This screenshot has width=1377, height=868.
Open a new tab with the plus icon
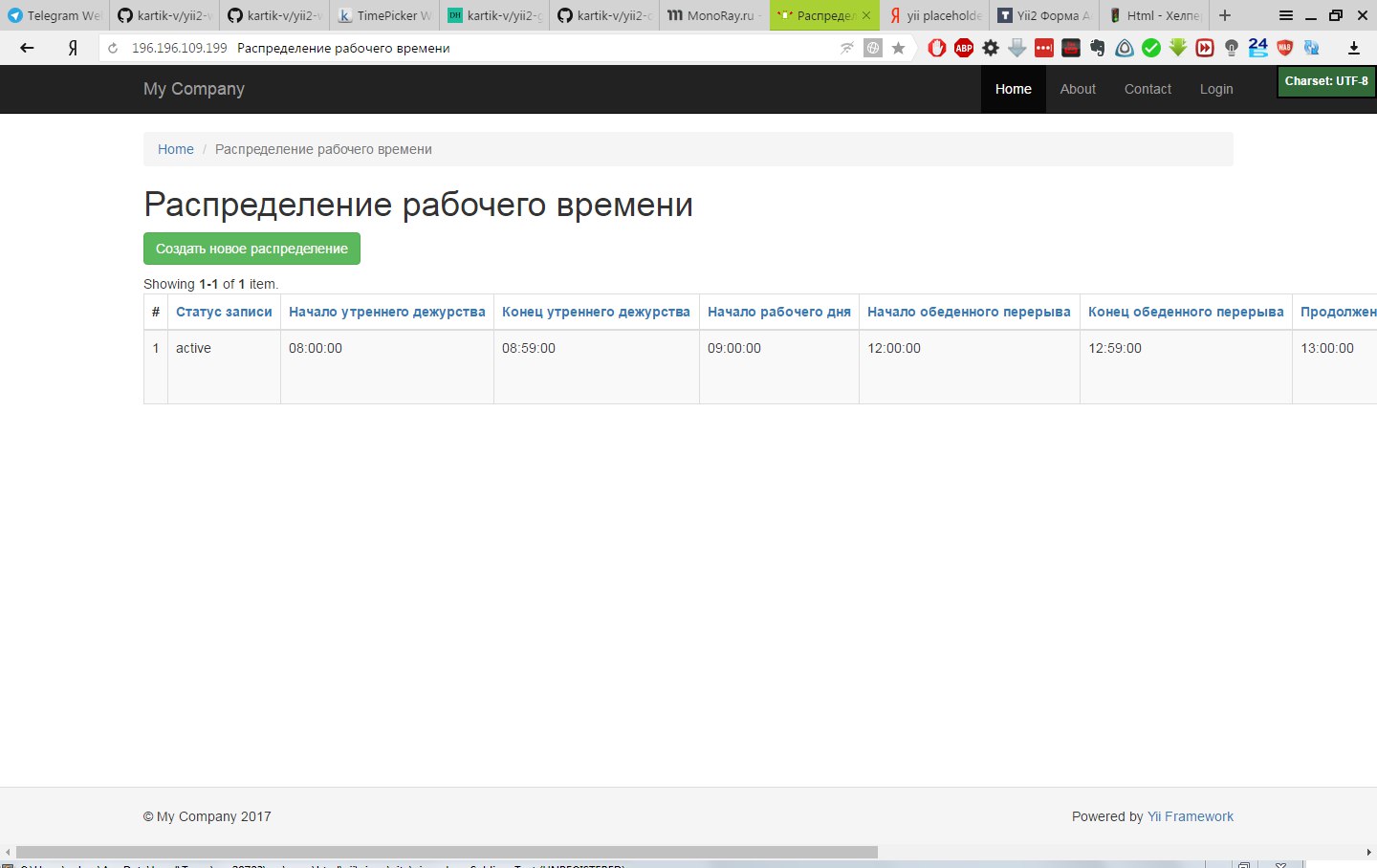tap(1225, 15)
